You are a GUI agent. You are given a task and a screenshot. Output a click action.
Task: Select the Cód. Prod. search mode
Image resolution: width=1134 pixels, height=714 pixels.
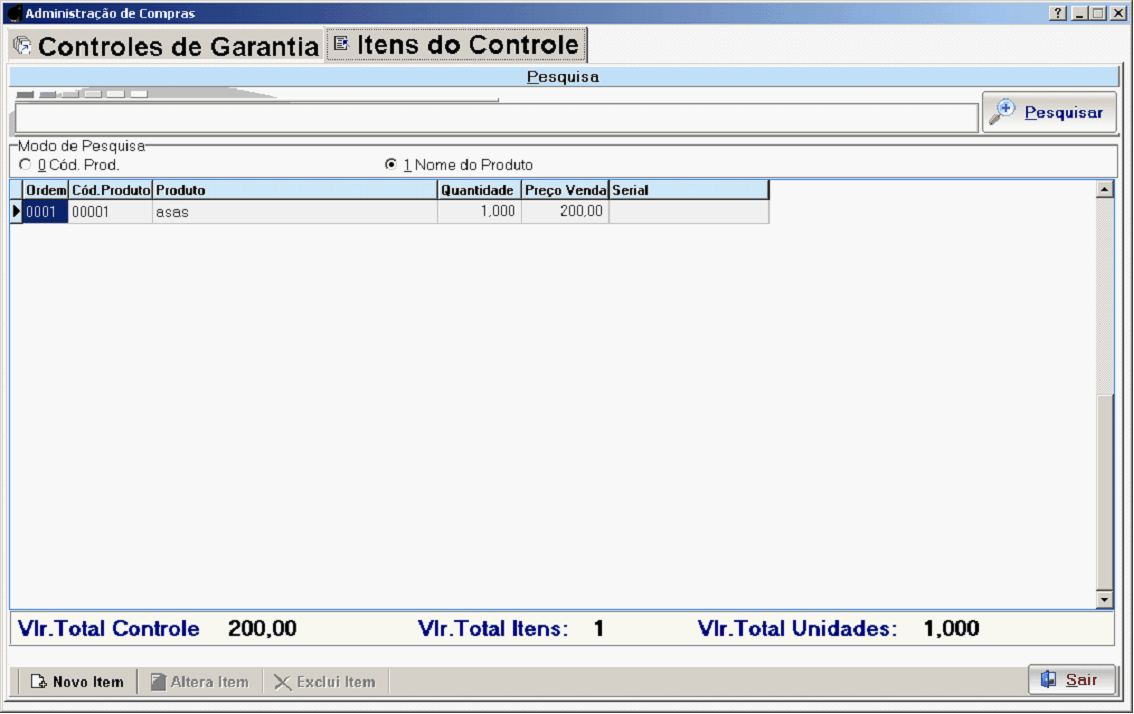click(25, 165)
